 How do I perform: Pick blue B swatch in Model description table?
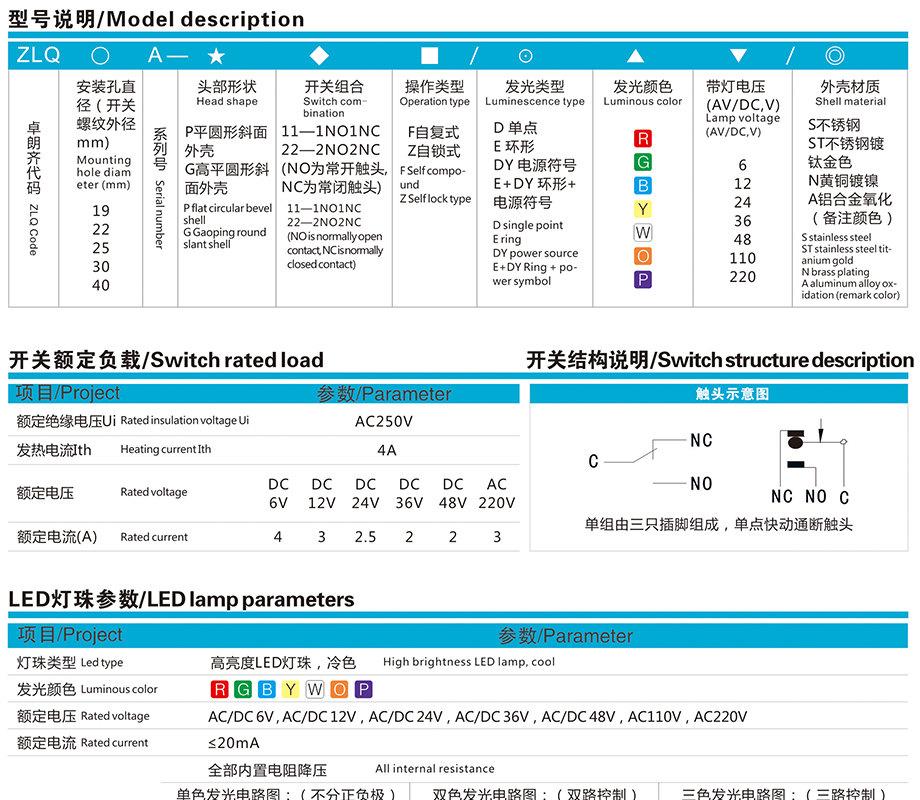tap(643, 185)
